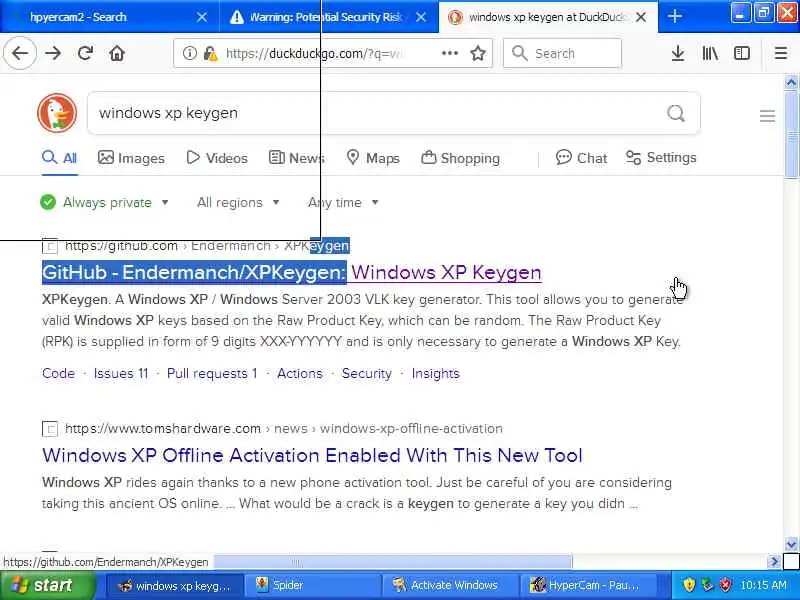The height and width of the screenshot is (600, 800).
Task: Click the vertical scrollbar down arrow
Action: click(791, 544)
